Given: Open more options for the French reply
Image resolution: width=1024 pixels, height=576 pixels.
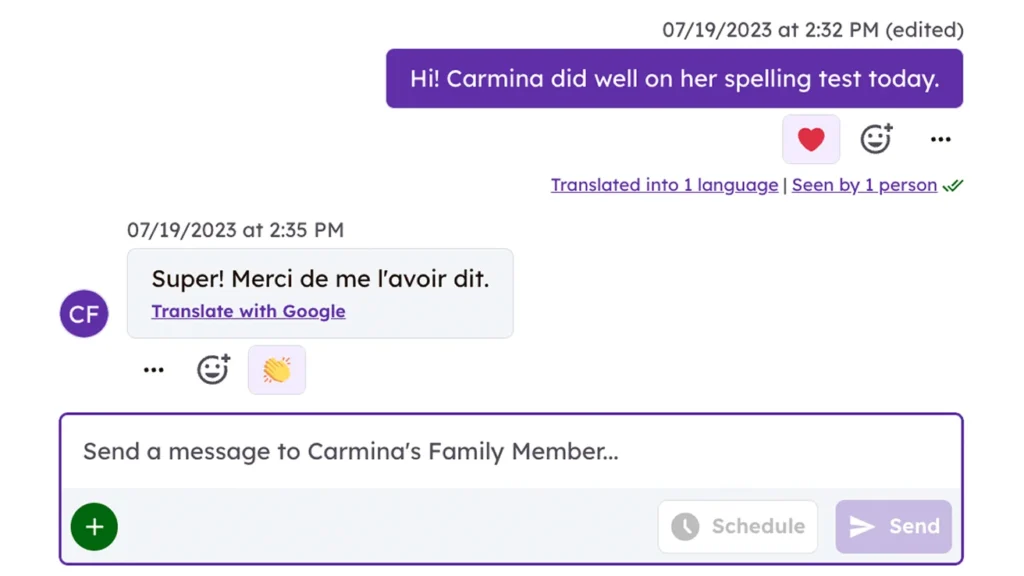Looking at the screenshot, I should click(153, 369).
